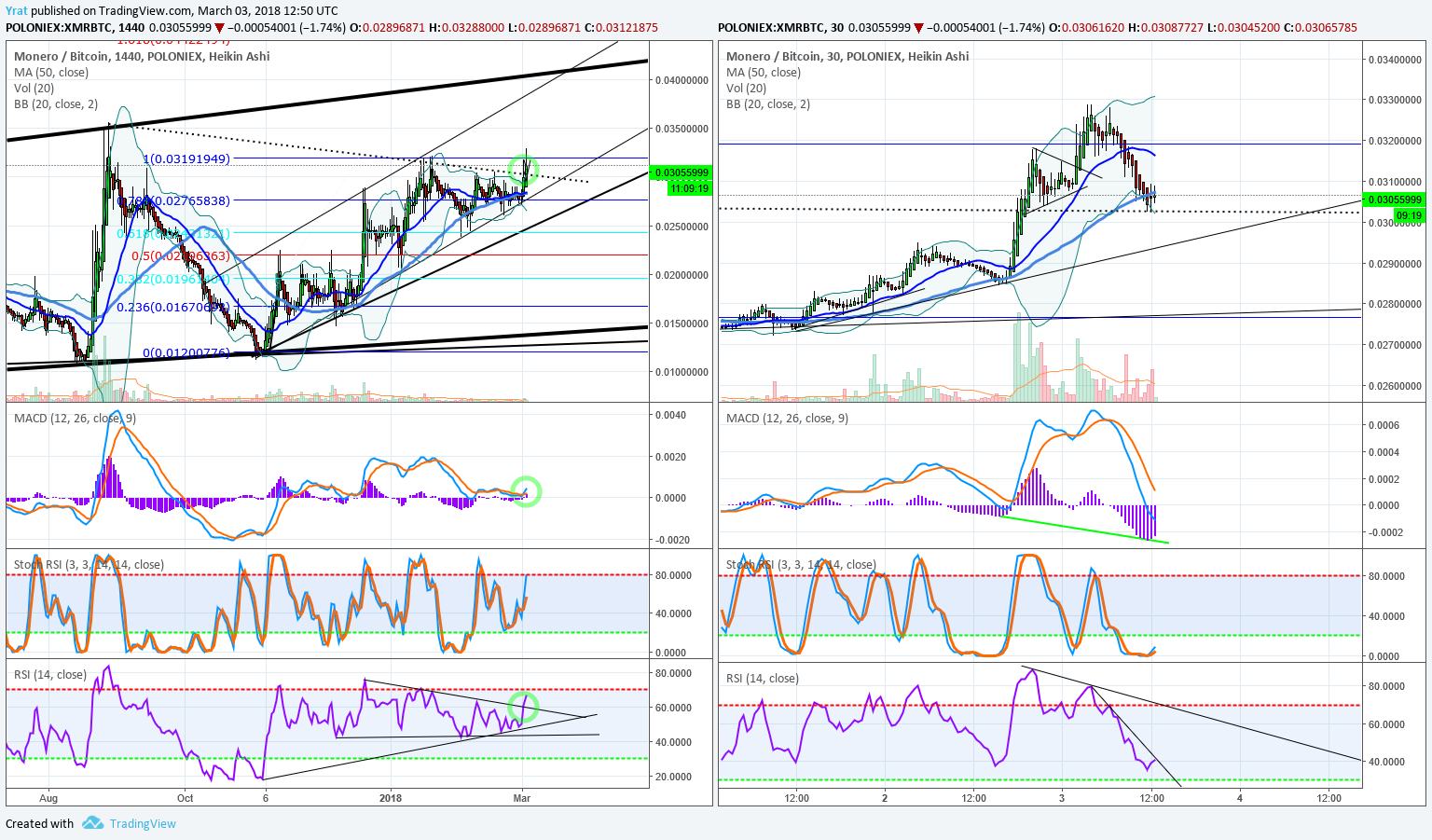1432x840 pixels.
Task: Select MA (50, close) on the 1440 chart
Action: [x=51, y=72]
